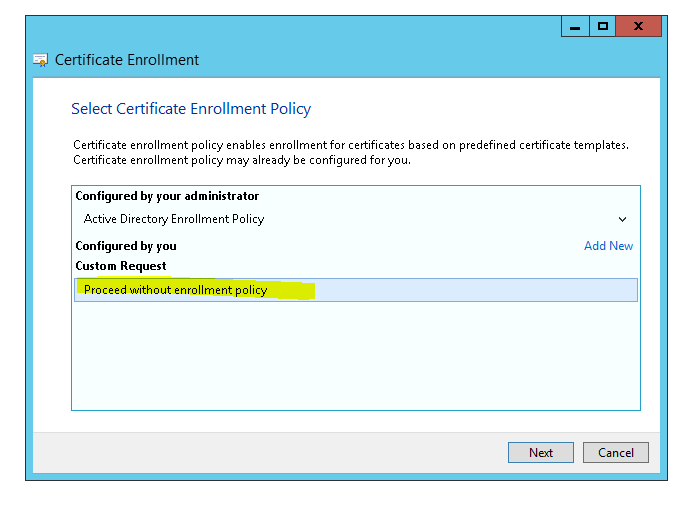689x505 pixels.
Task: Click the blank window title bar area
Action: [300, 28]
